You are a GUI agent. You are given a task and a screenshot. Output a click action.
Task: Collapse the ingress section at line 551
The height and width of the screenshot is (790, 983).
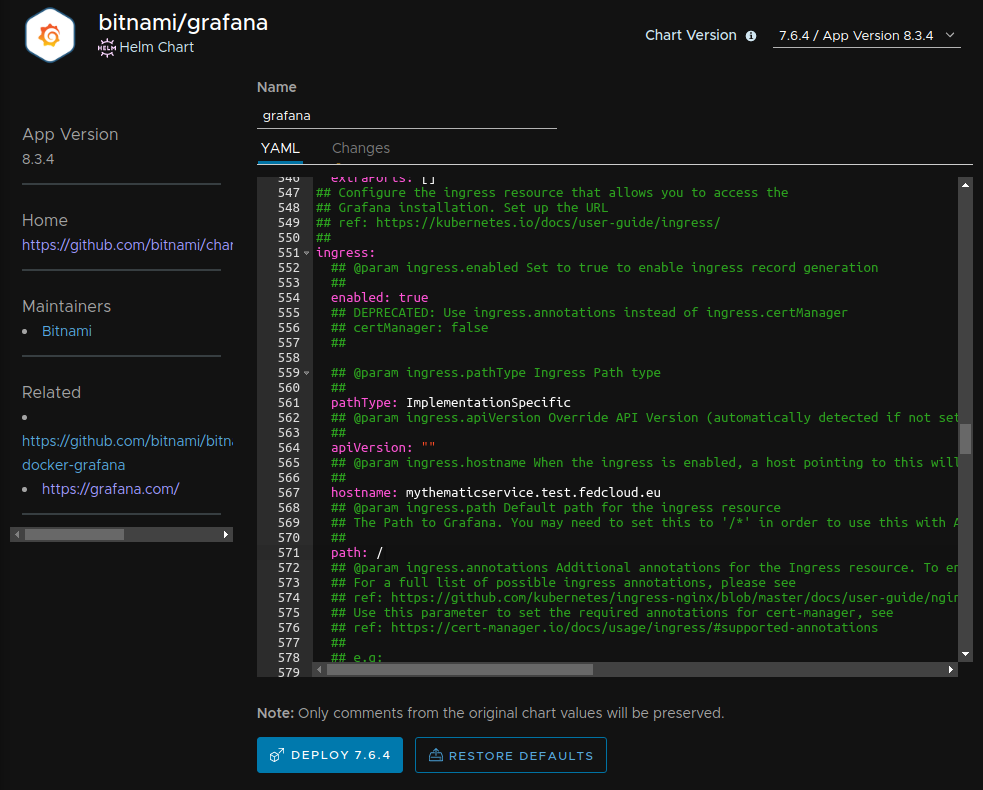(x=307, y=253)
